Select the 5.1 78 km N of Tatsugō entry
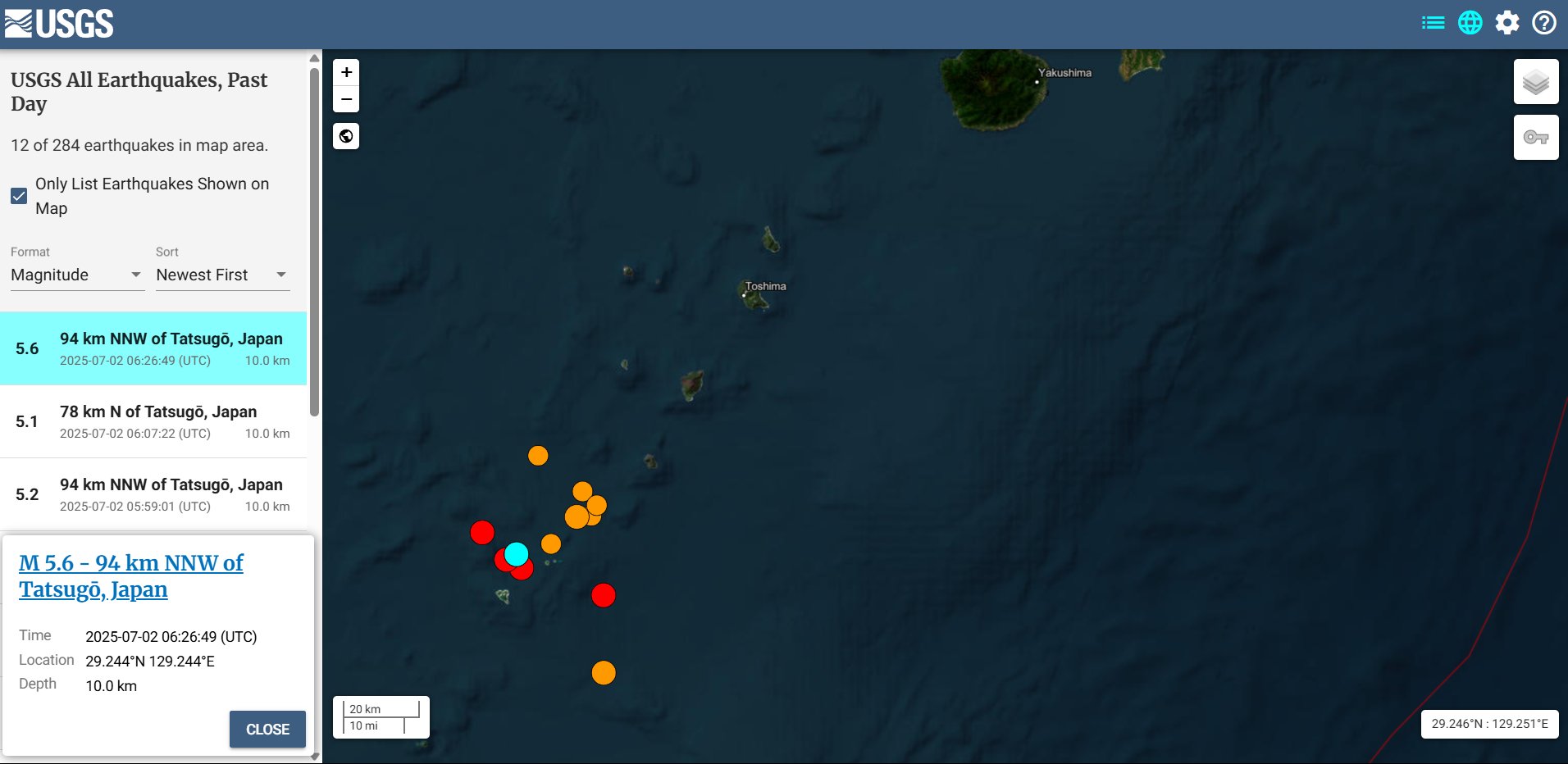The image size is (1568, 764). [153, 421]
